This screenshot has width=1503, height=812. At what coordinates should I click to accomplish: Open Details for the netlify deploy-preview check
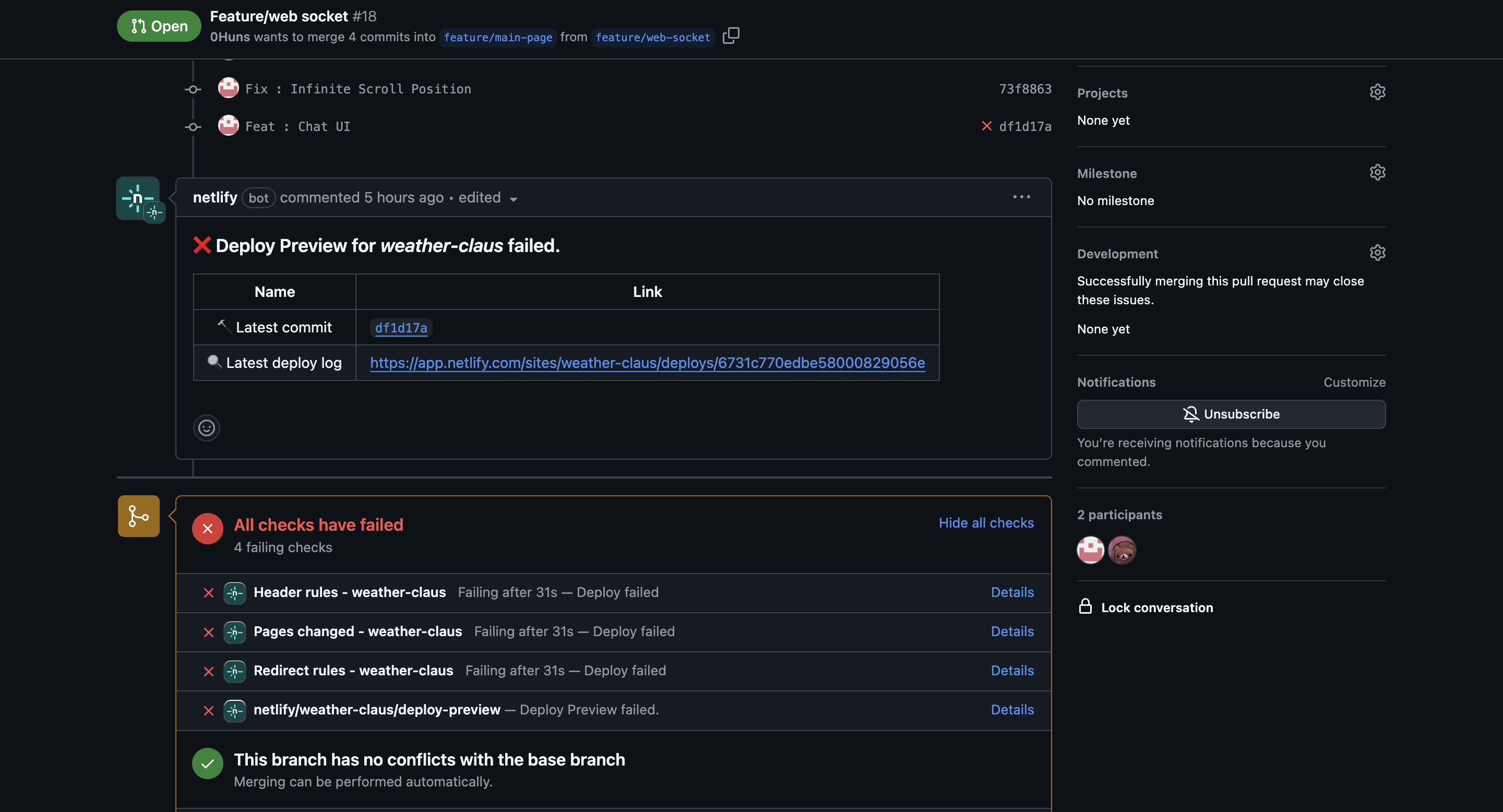1012,709
